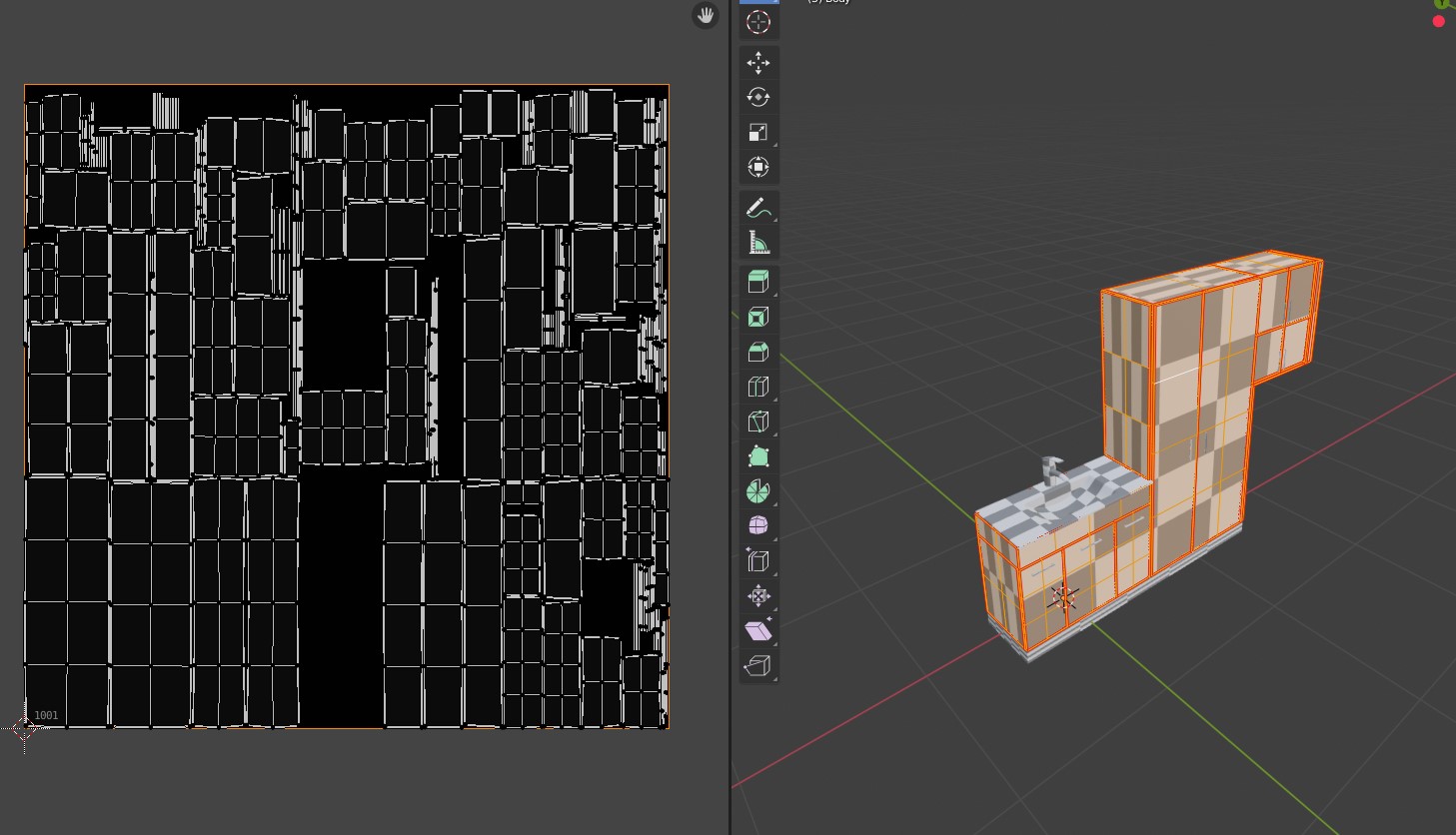1456x835 pixels.
Task: Select the Knife tool
Action: pos(758,422)
